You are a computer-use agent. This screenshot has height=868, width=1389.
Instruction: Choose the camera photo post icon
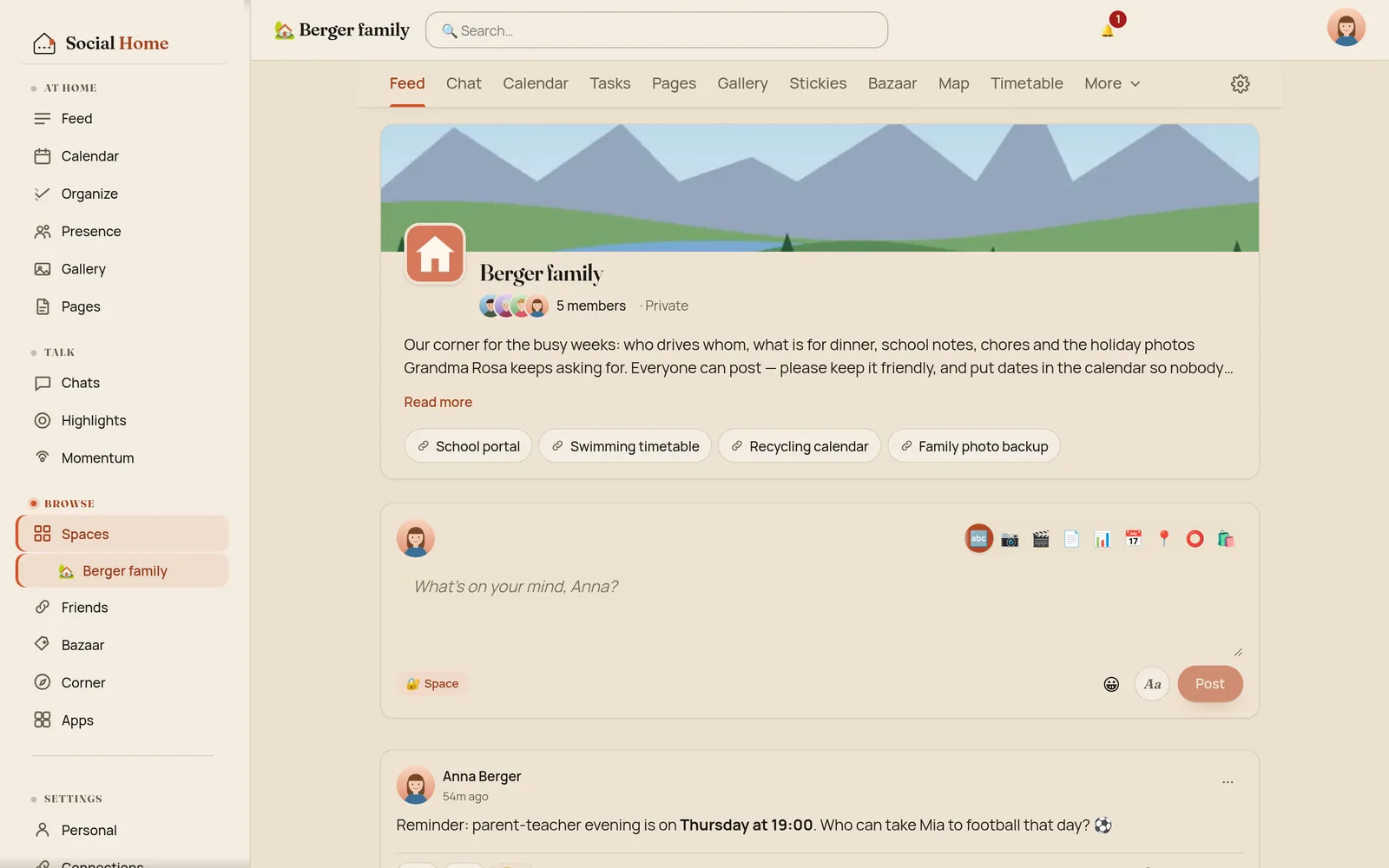point(1010,539)
